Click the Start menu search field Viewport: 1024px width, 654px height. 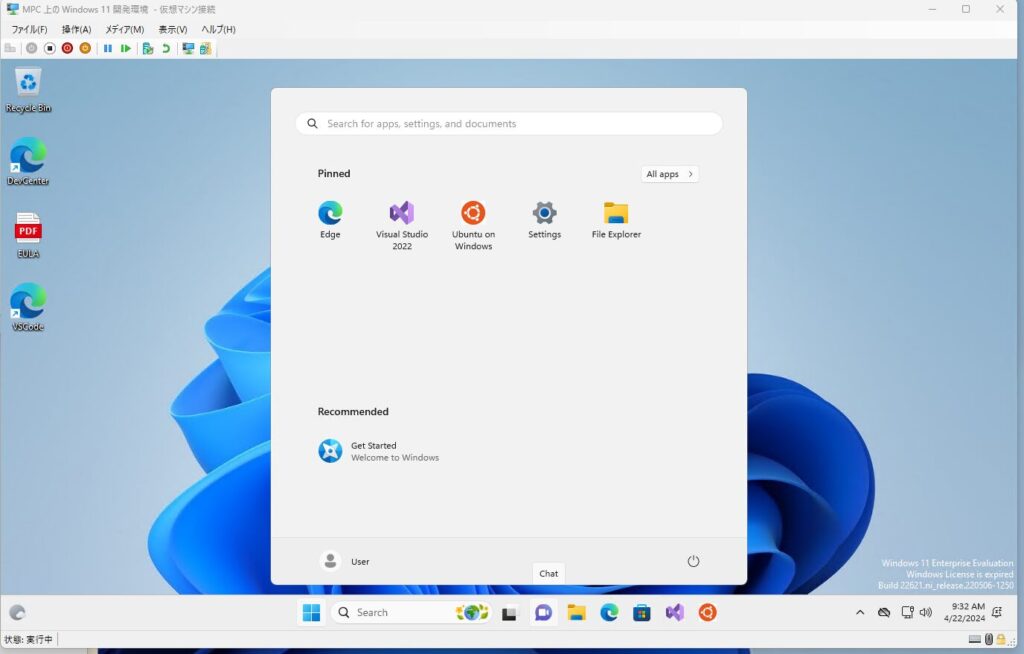point(509,123)
